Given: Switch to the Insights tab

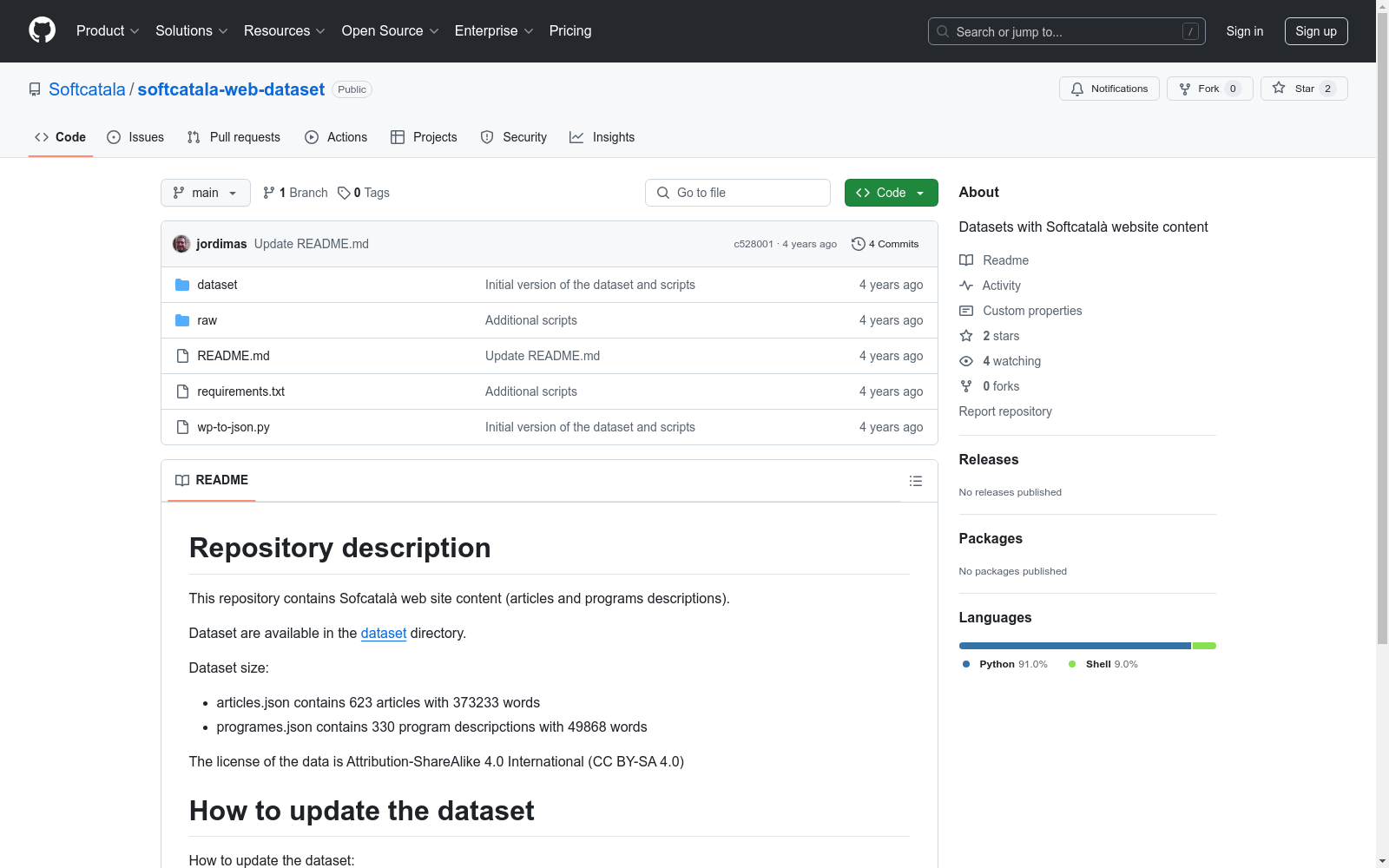Looking at the screenshot, I should (x=602, y=137).
